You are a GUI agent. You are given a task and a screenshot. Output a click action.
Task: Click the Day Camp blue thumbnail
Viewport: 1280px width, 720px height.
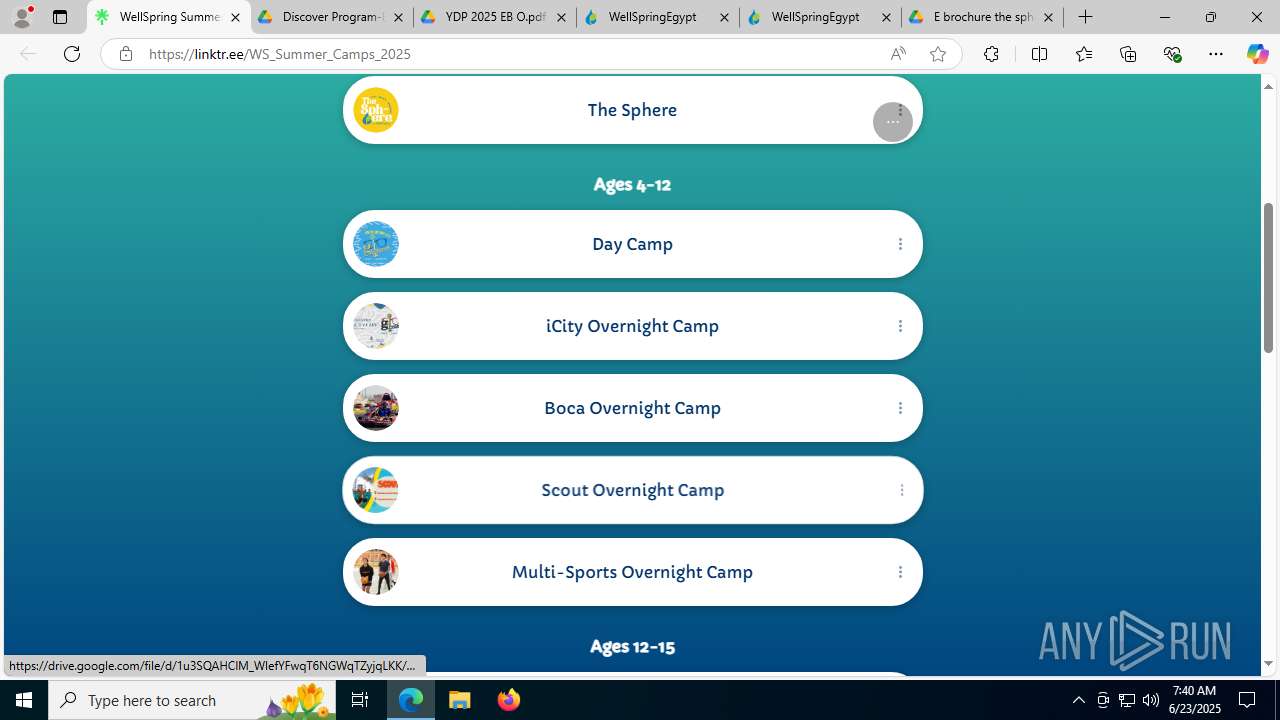376,244
